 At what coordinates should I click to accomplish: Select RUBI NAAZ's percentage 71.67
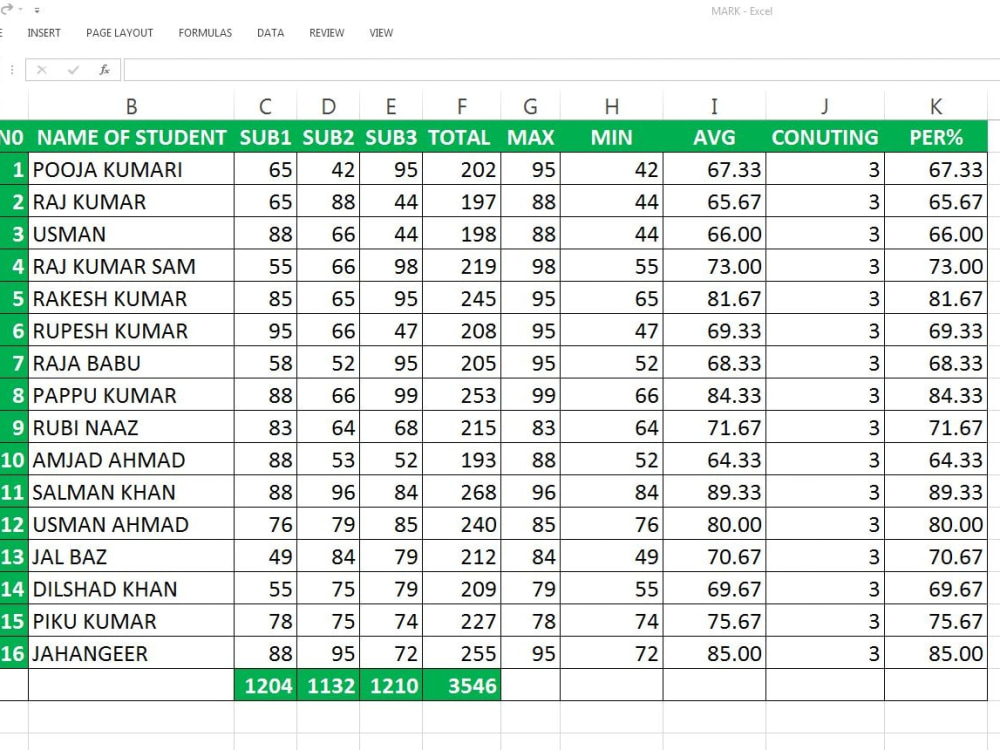click(x=936, y=427)
